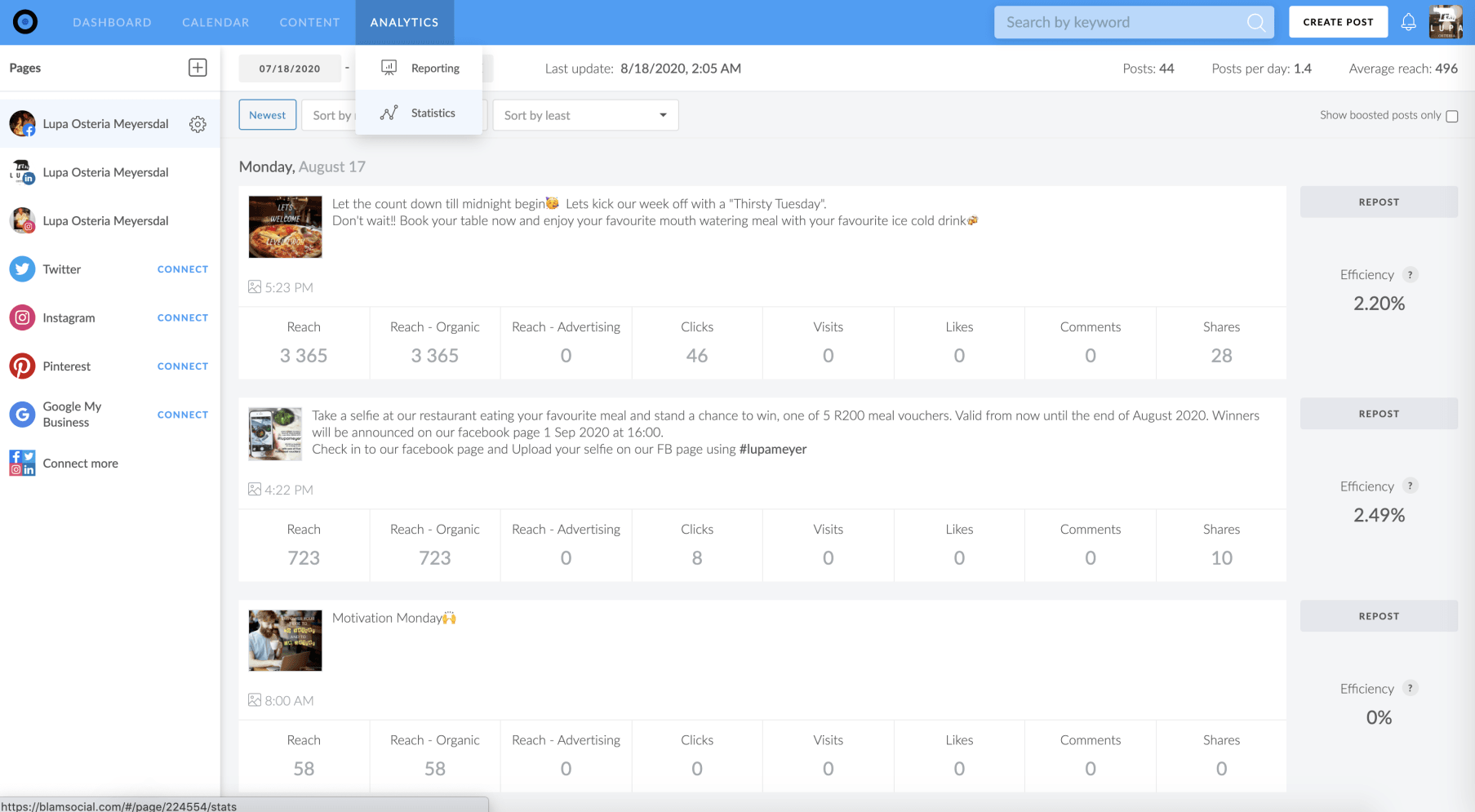Click the Average reach: 496 statistic
Image resolution: width=1475 pixels, height=812 pixels.
(x=1403, y=69)
